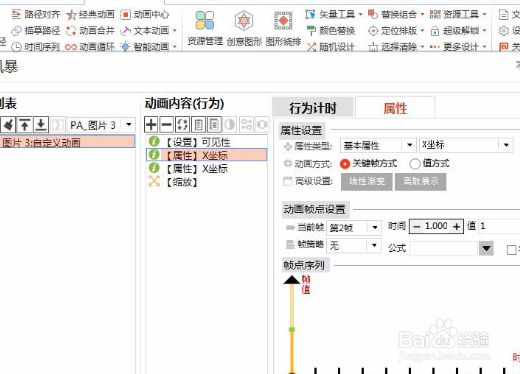The image size is (520, 374).
Task: Click the 值 value input field
Action: pos(499,227)
